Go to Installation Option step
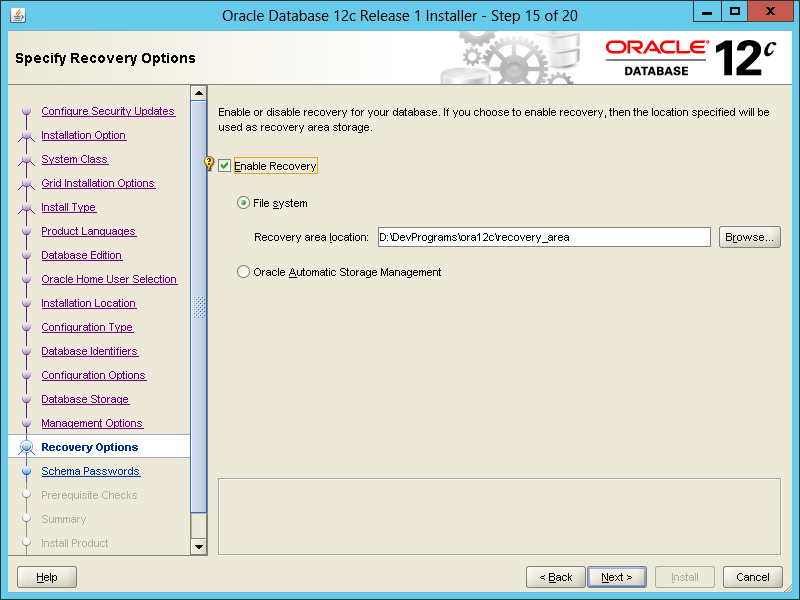Image resolution: width=800 pixels, height=600 pixels. [84, 135]
